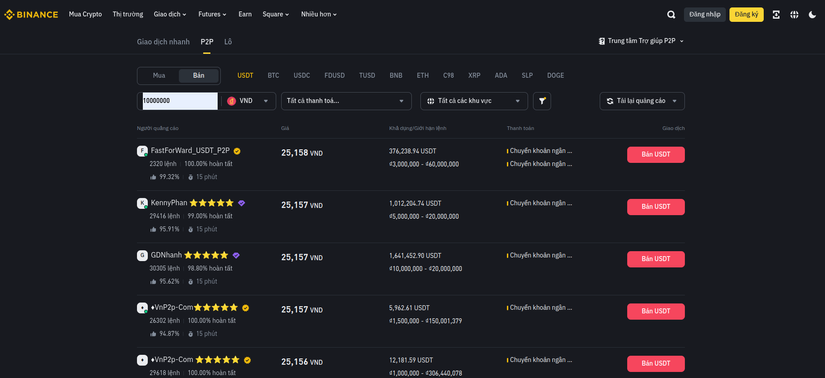
Task: Click the GDNhanh avatar icon
Action: pyautogui.click(x=142, y=255)
